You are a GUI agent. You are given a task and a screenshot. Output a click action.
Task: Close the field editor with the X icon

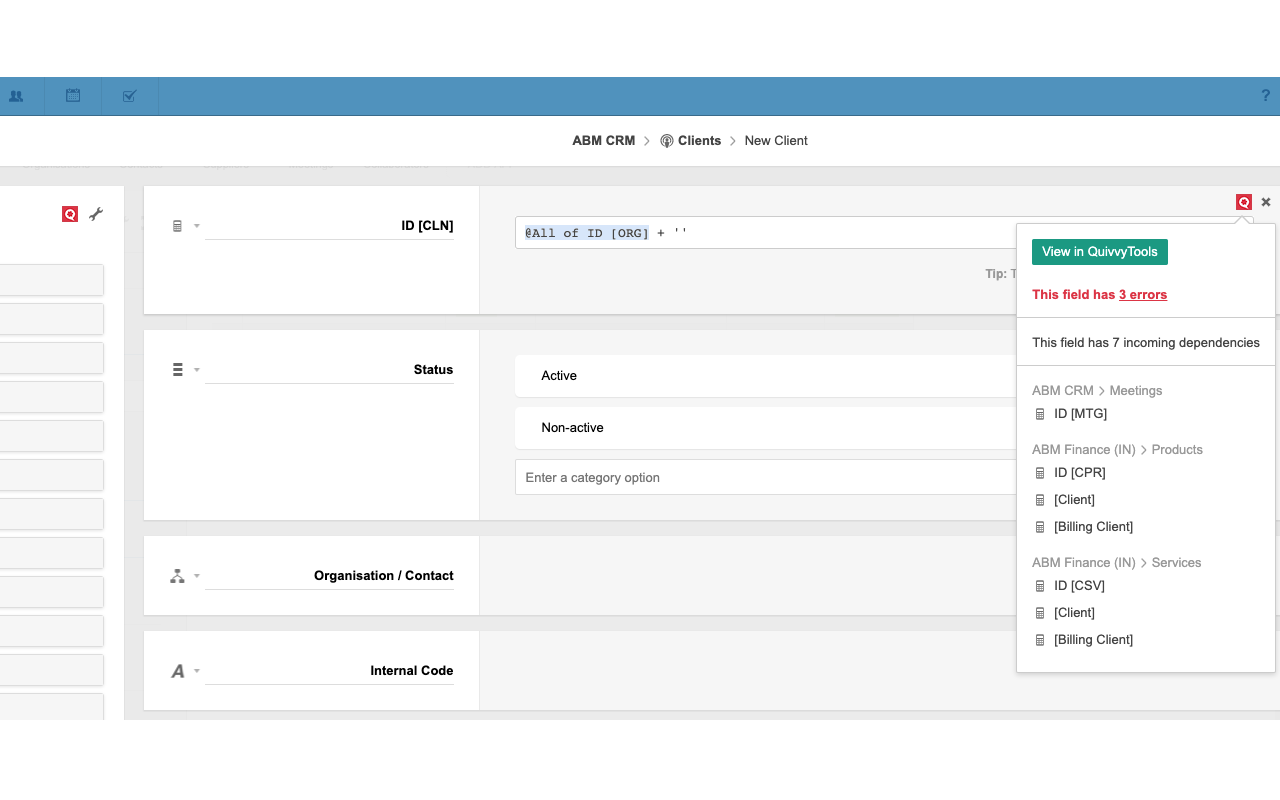coord(1266,202)
